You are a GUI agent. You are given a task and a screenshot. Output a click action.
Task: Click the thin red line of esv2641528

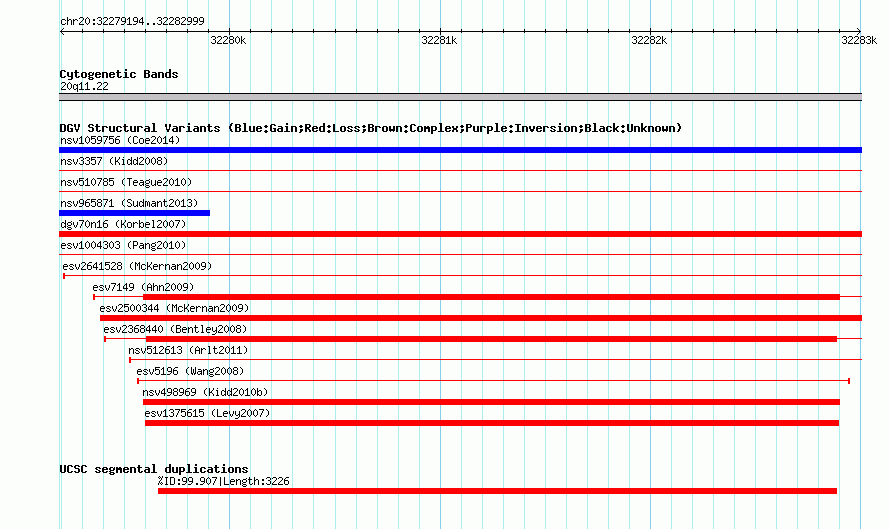pos(463,275)
